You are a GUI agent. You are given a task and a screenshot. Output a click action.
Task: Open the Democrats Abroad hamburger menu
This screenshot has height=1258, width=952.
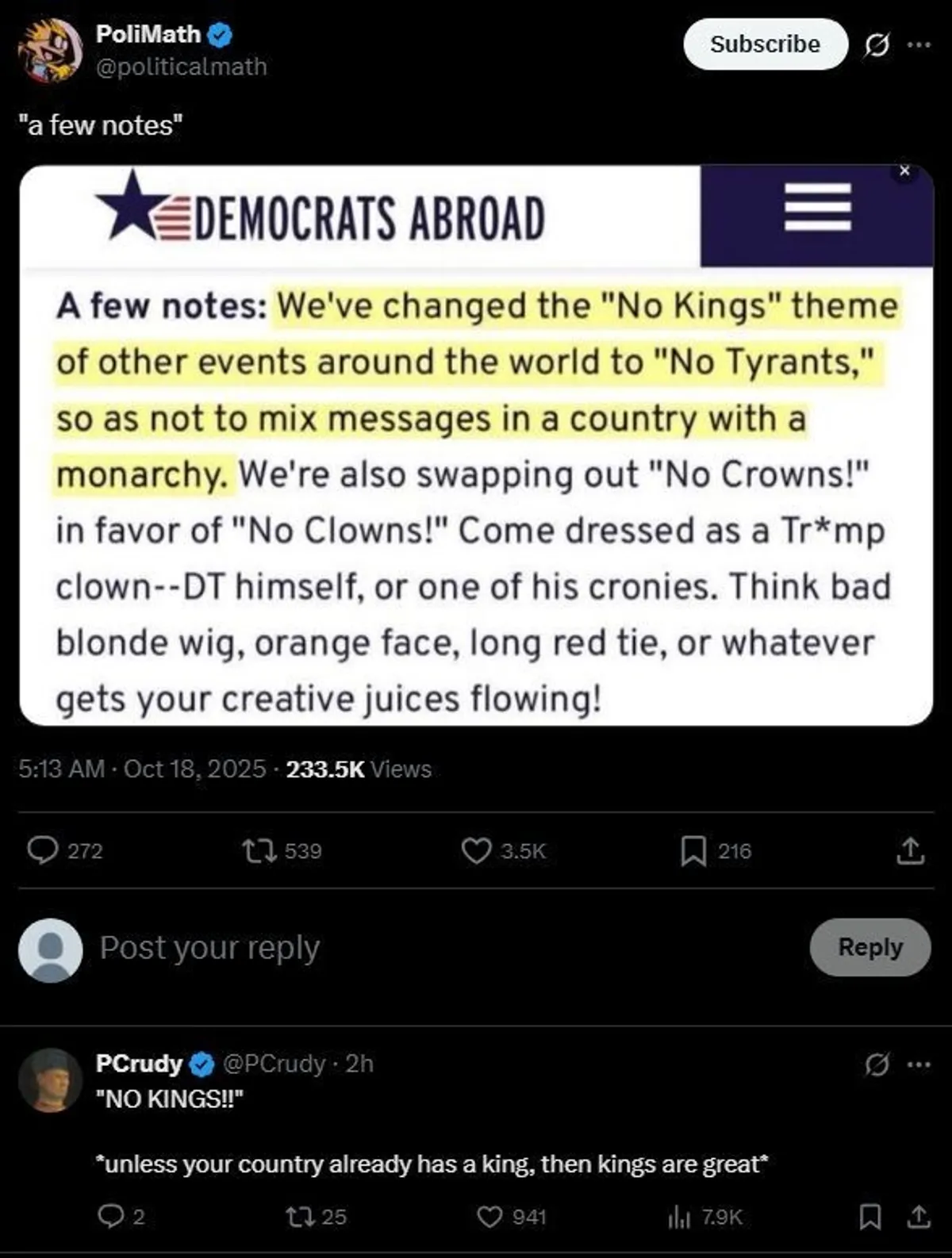(818, 207)
